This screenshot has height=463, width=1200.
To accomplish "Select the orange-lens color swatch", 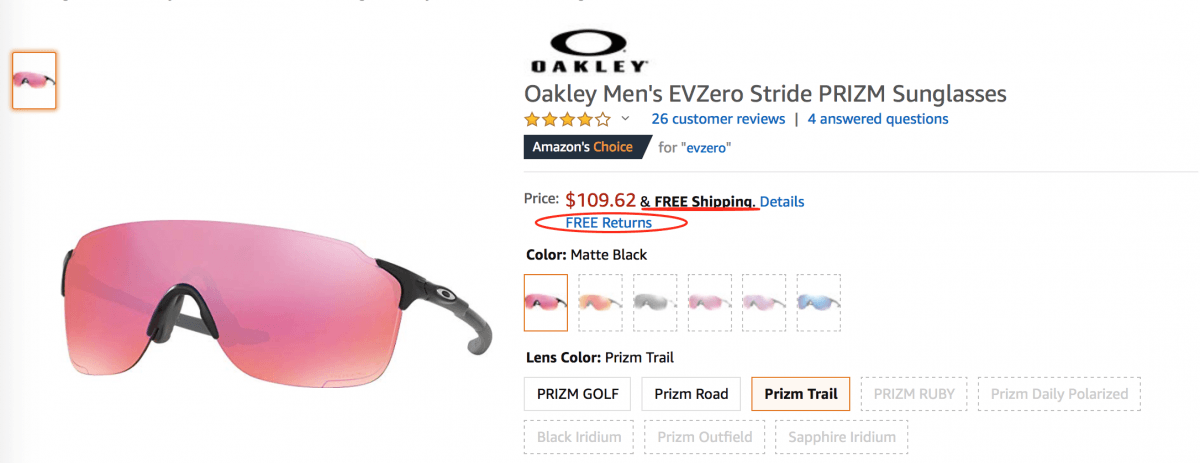I will point(600,303).
